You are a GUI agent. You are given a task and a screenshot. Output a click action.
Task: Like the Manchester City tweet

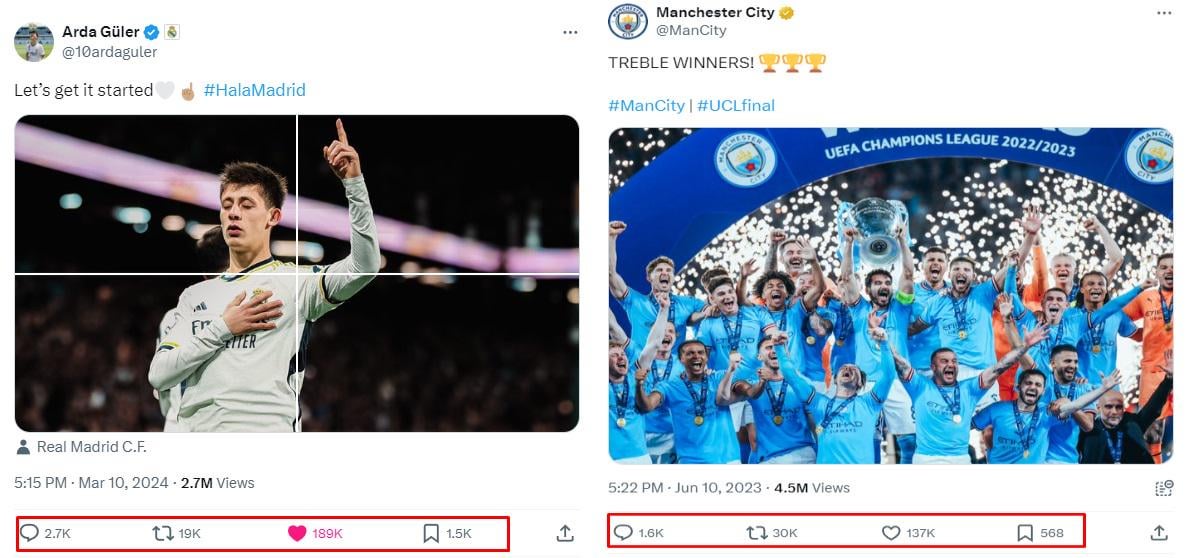[891, 532]
